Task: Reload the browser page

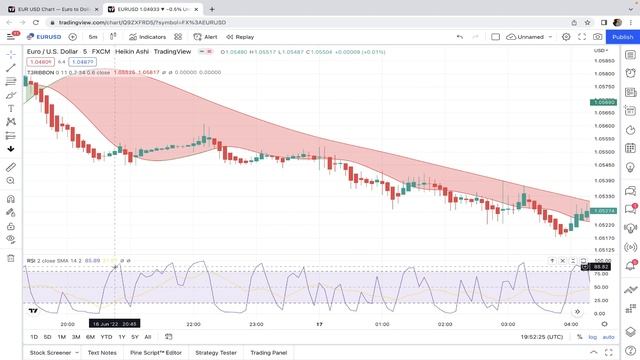Action: point(36,22)
